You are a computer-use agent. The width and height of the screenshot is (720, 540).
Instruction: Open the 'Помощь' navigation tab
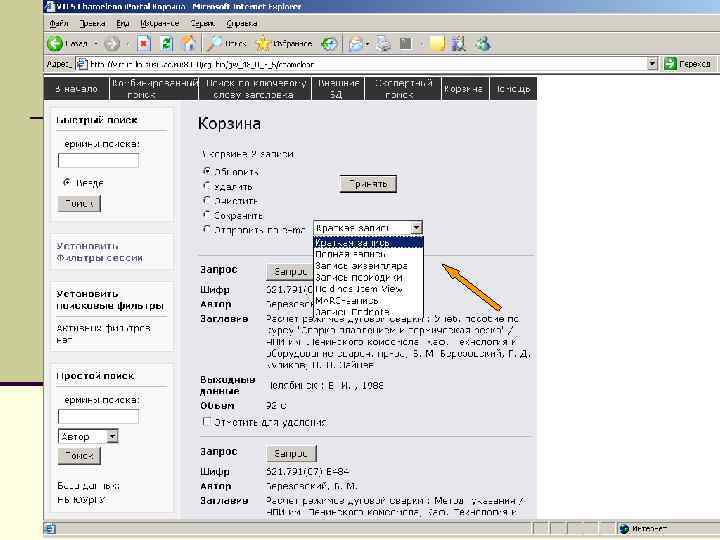[x=513, y=89]
